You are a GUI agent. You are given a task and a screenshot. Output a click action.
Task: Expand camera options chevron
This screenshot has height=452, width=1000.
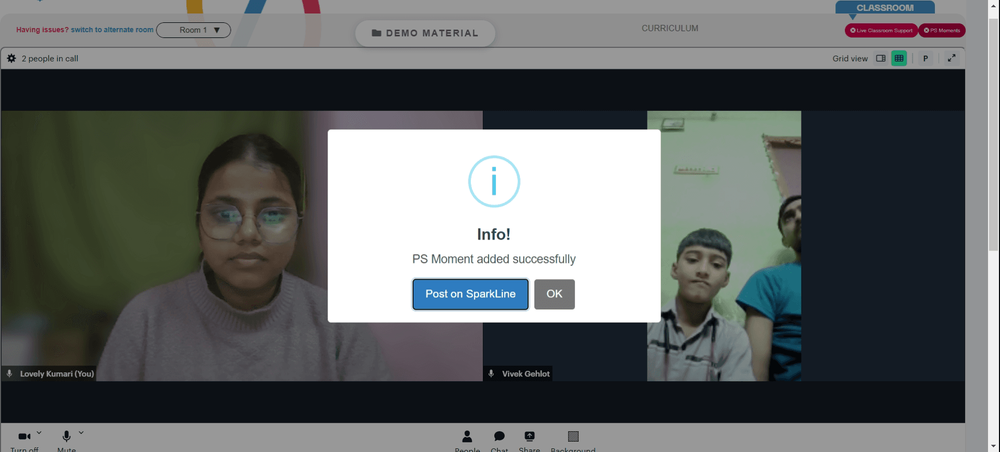(x=39, y=432)
